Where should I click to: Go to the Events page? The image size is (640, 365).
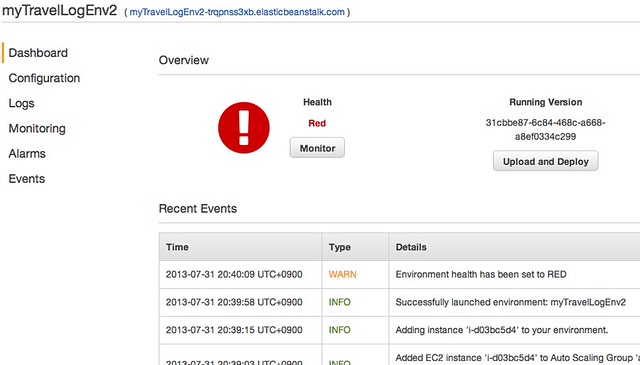coord(27,179)
